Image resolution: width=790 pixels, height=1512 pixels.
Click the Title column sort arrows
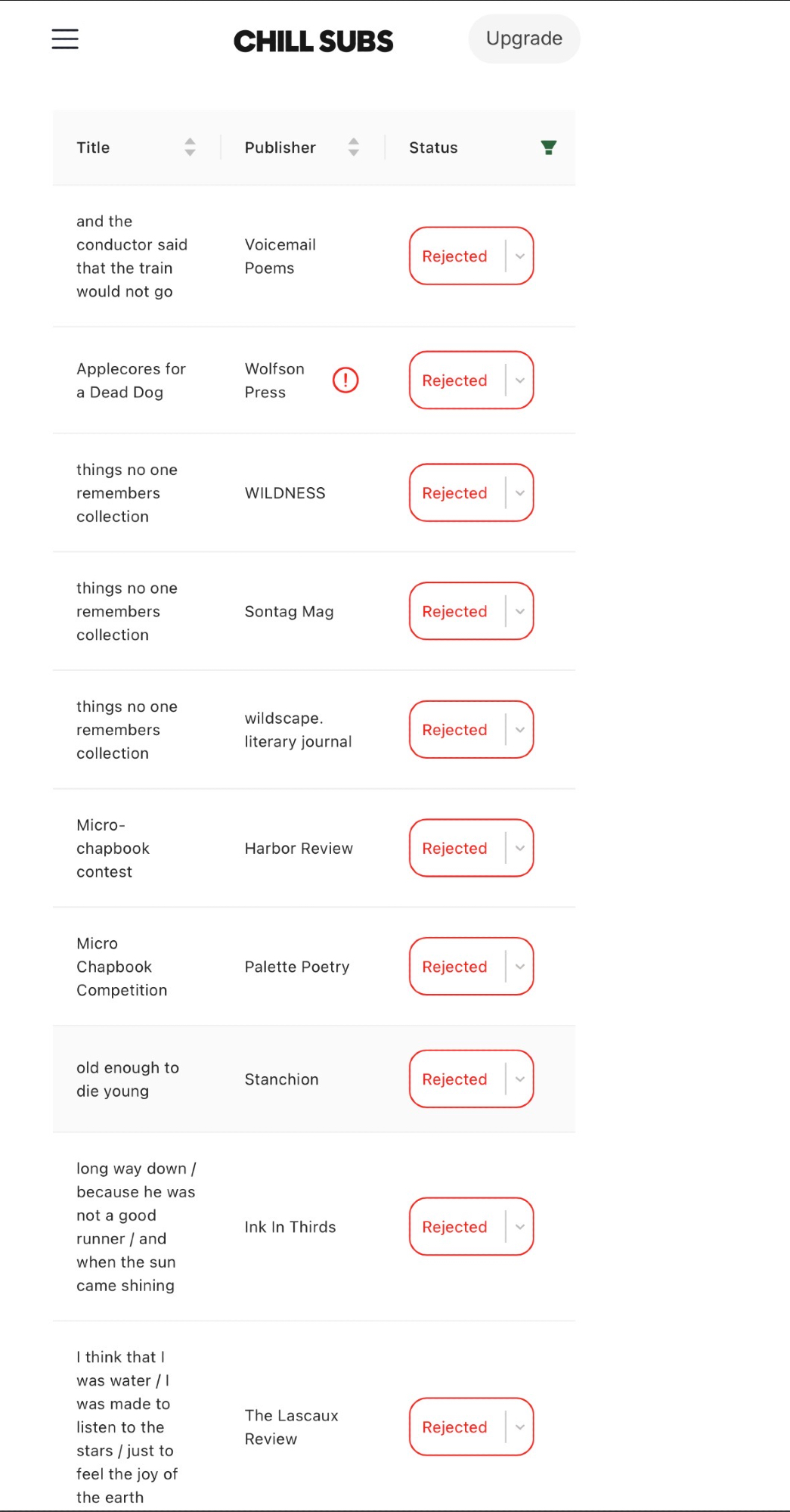click(x=190, y=147)
